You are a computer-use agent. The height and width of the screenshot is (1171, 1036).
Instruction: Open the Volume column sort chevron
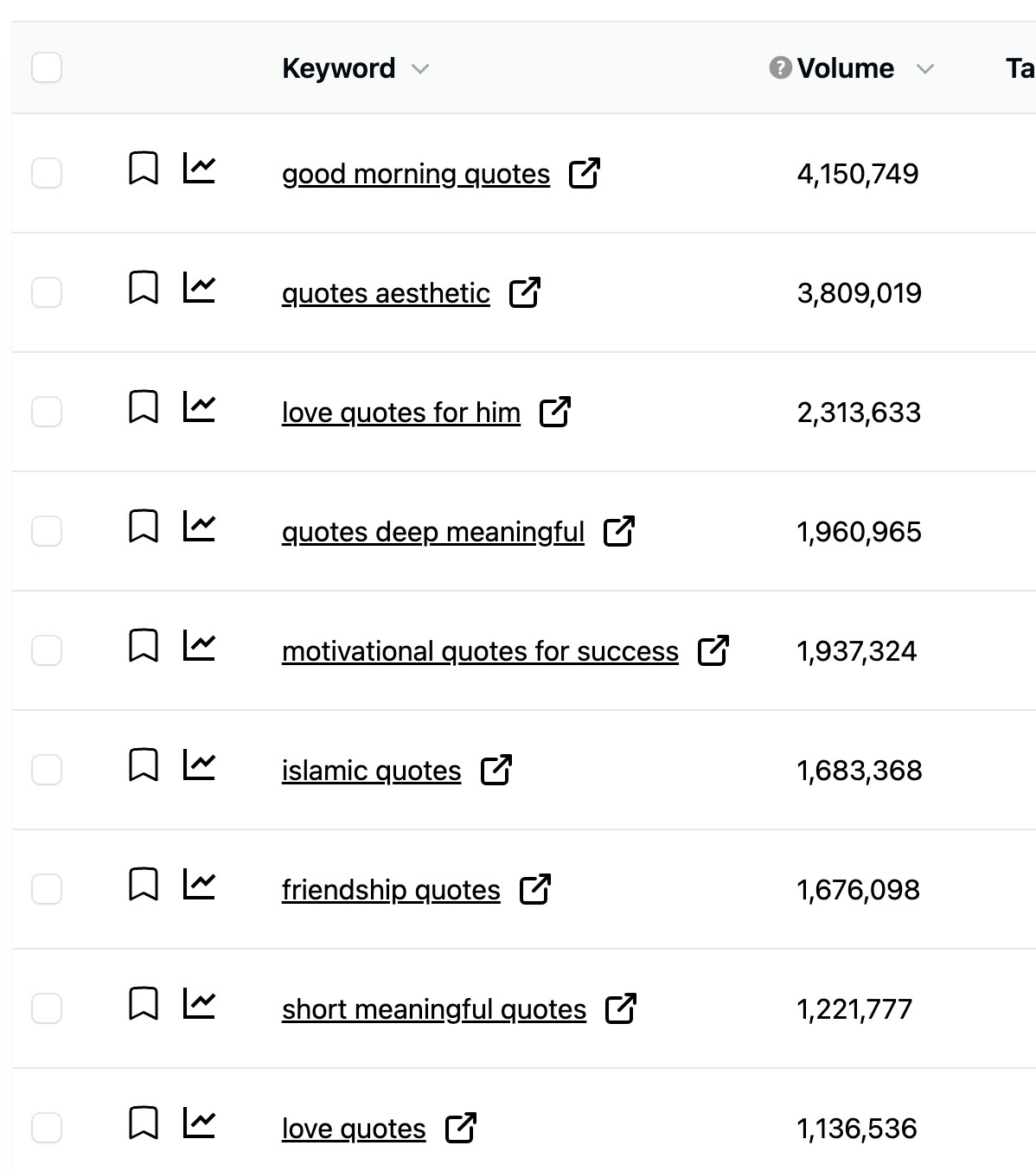click(x=924, y=69)
